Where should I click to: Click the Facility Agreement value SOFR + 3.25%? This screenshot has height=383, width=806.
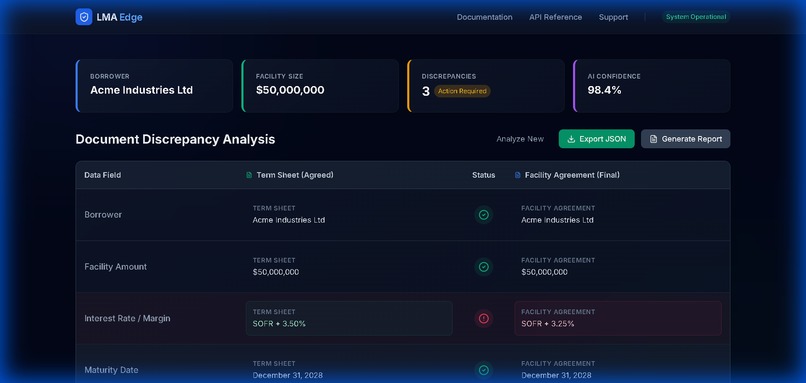pos(548,324)
